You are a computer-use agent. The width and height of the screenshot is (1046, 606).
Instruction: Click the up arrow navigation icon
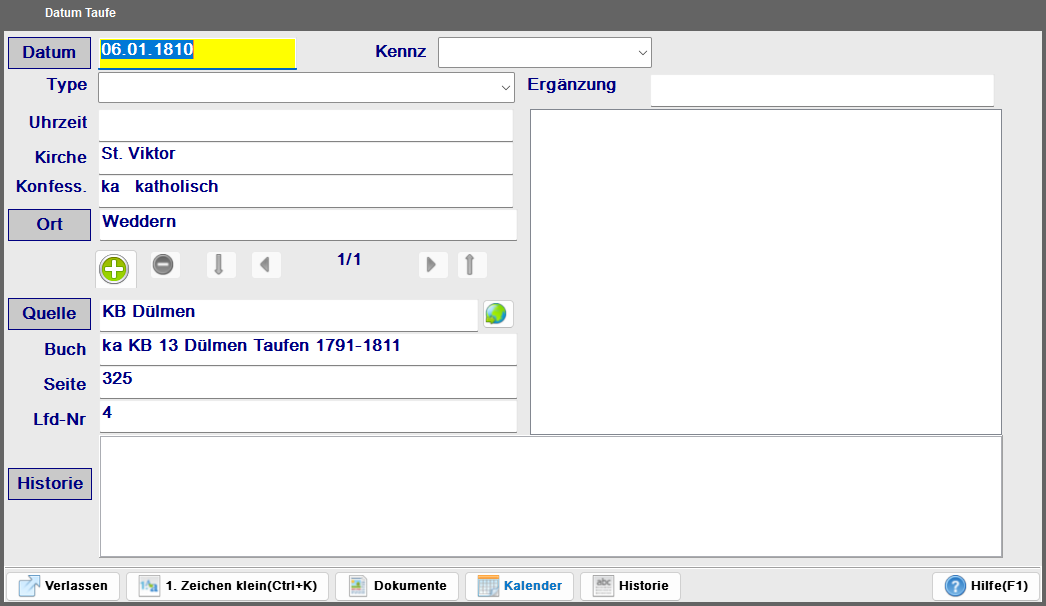(472, 265)
